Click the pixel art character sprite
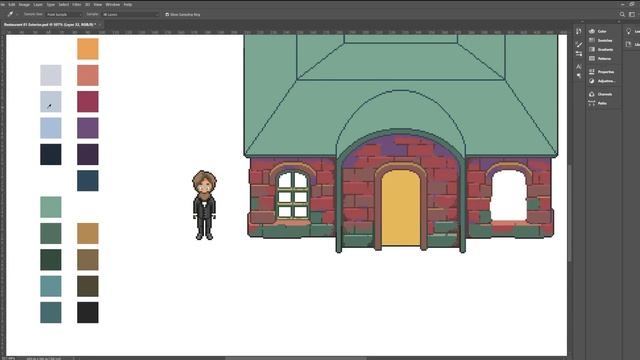This screenshot has height=360, width=640. click(204, 205)
